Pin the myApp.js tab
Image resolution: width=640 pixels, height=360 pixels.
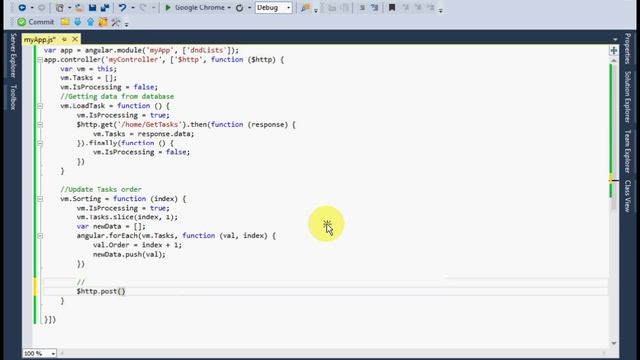tap(64, 39)
